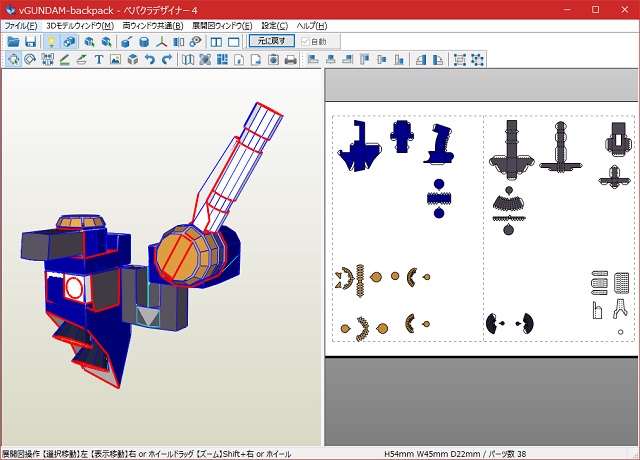This screenshot has height=460, width=640.
Task: Click the camera snapshot icon
Action: tap(273, 60)
